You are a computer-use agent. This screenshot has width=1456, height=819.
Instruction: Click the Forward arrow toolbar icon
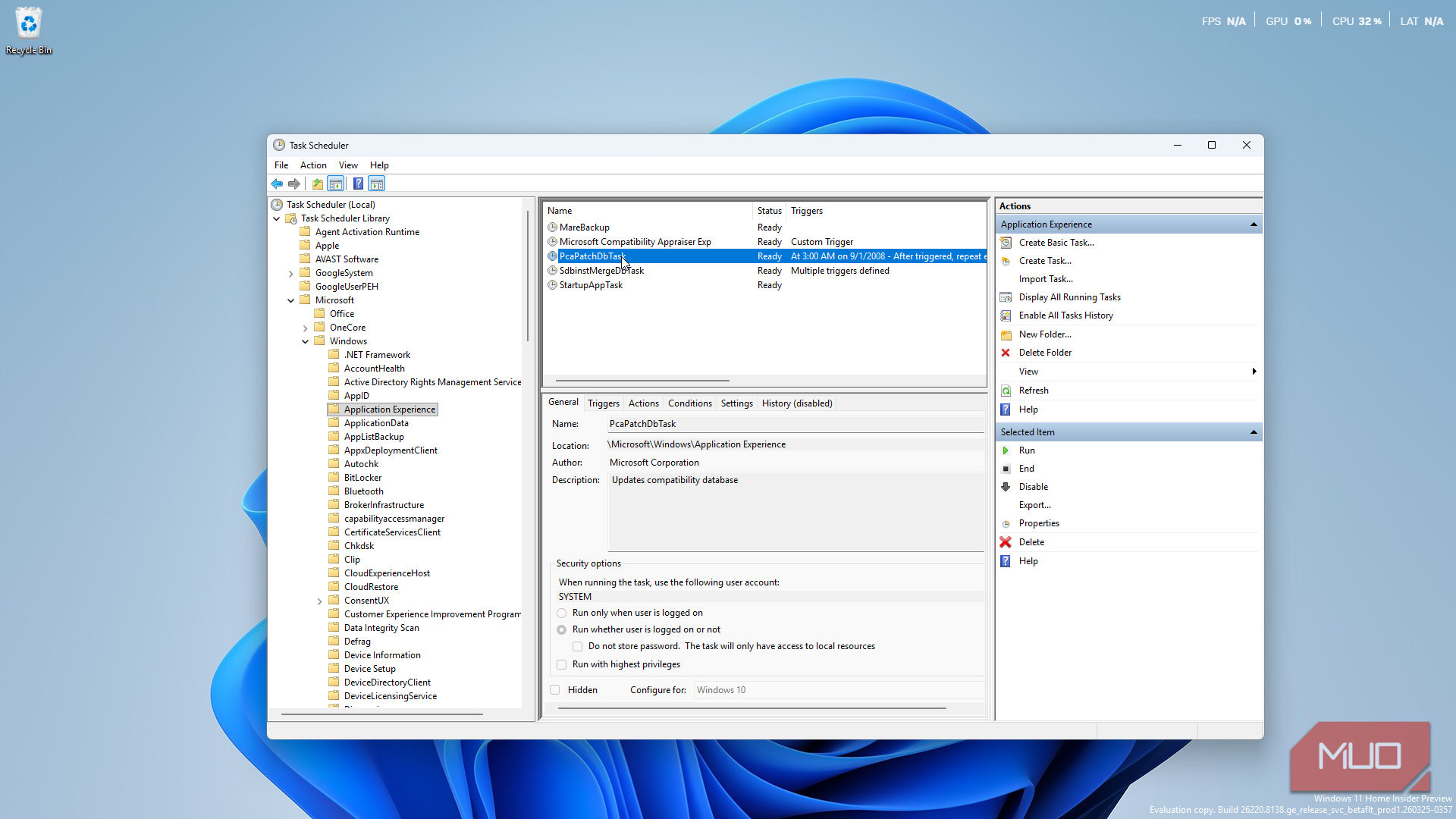pyautogui.click(x=294, y=184)
